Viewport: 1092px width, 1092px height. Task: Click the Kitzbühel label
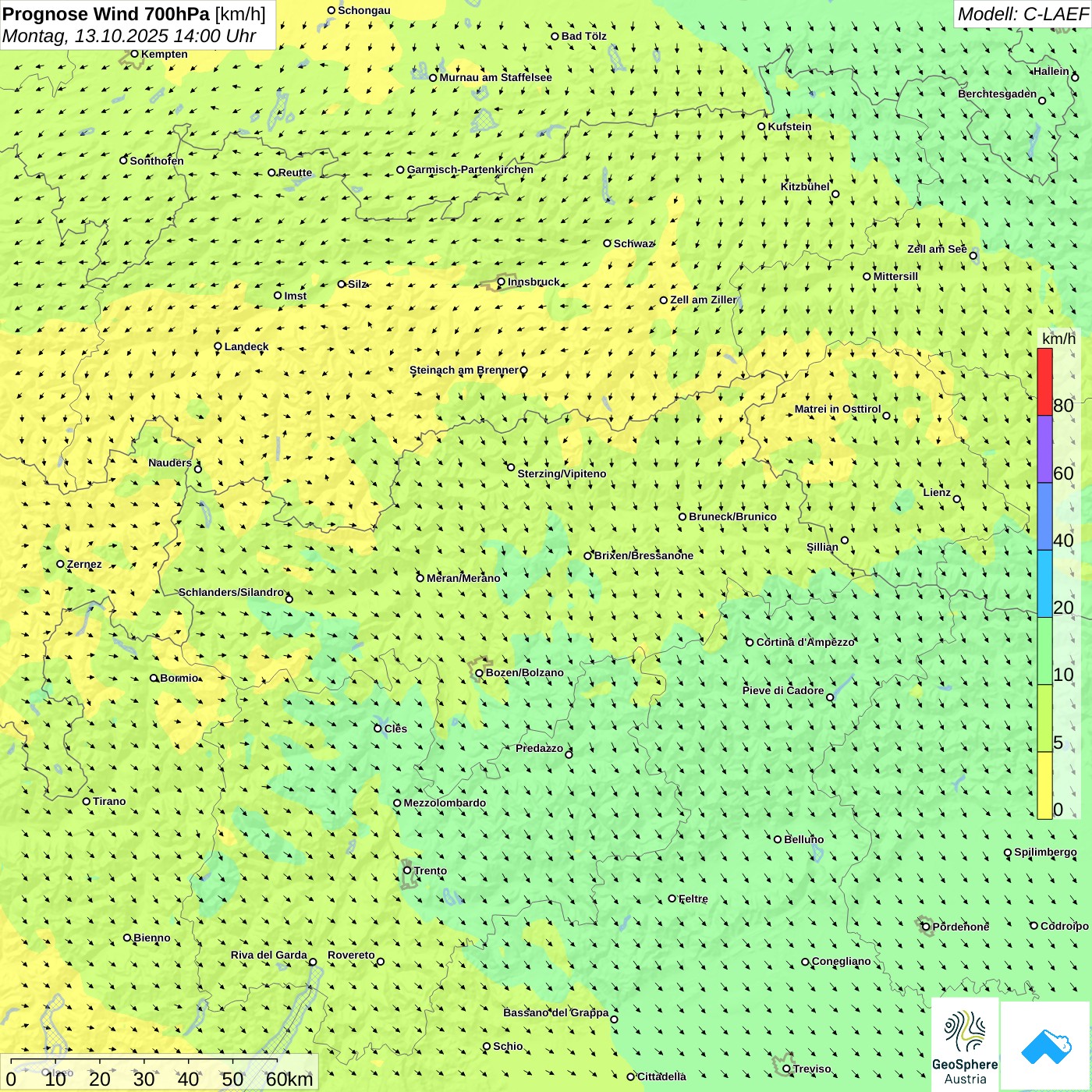(805, 186)
